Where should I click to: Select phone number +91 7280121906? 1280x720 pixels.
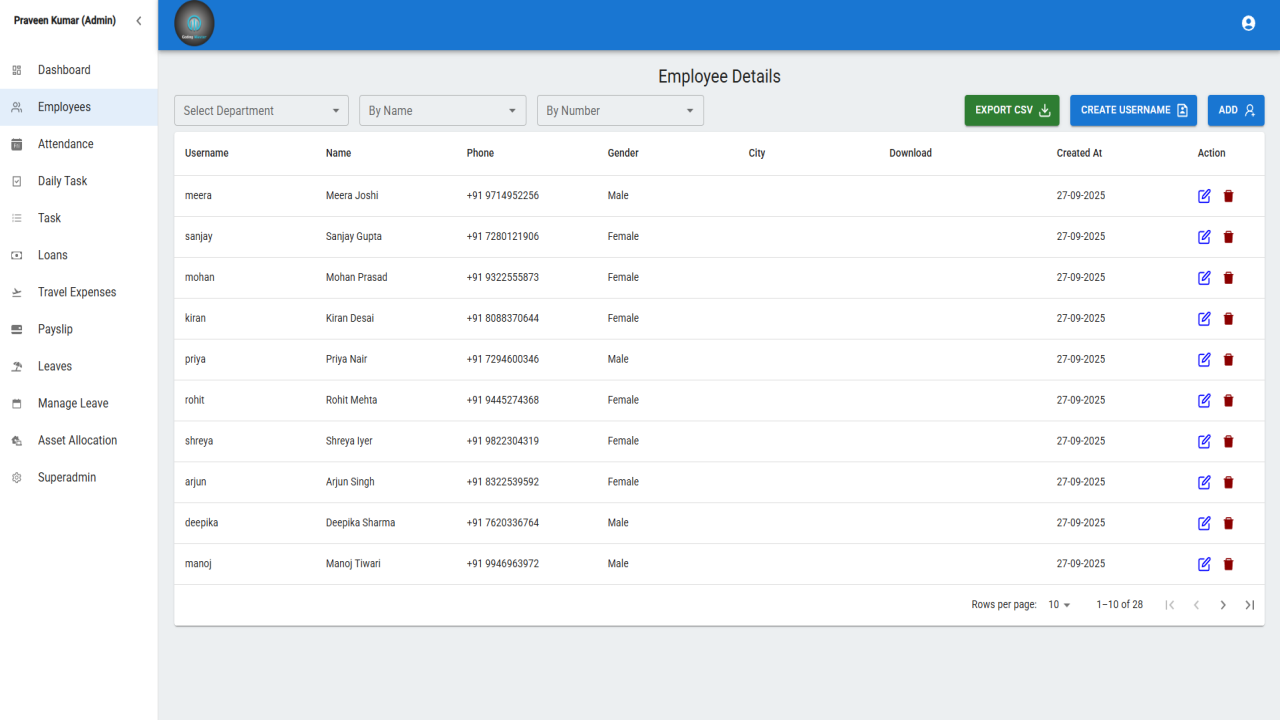(x=503, y=237)
